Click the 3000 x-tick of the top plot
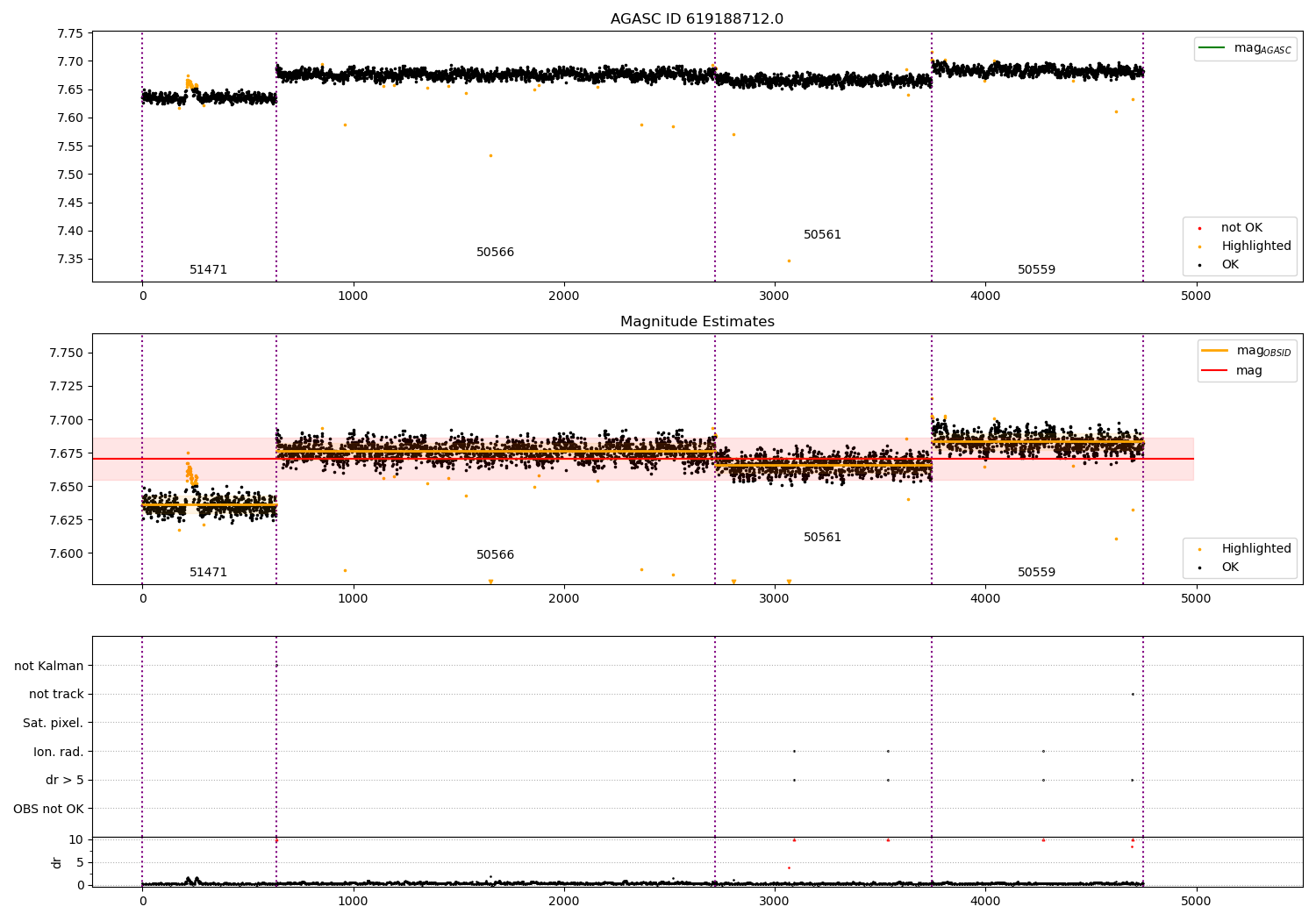 (775, 296)
